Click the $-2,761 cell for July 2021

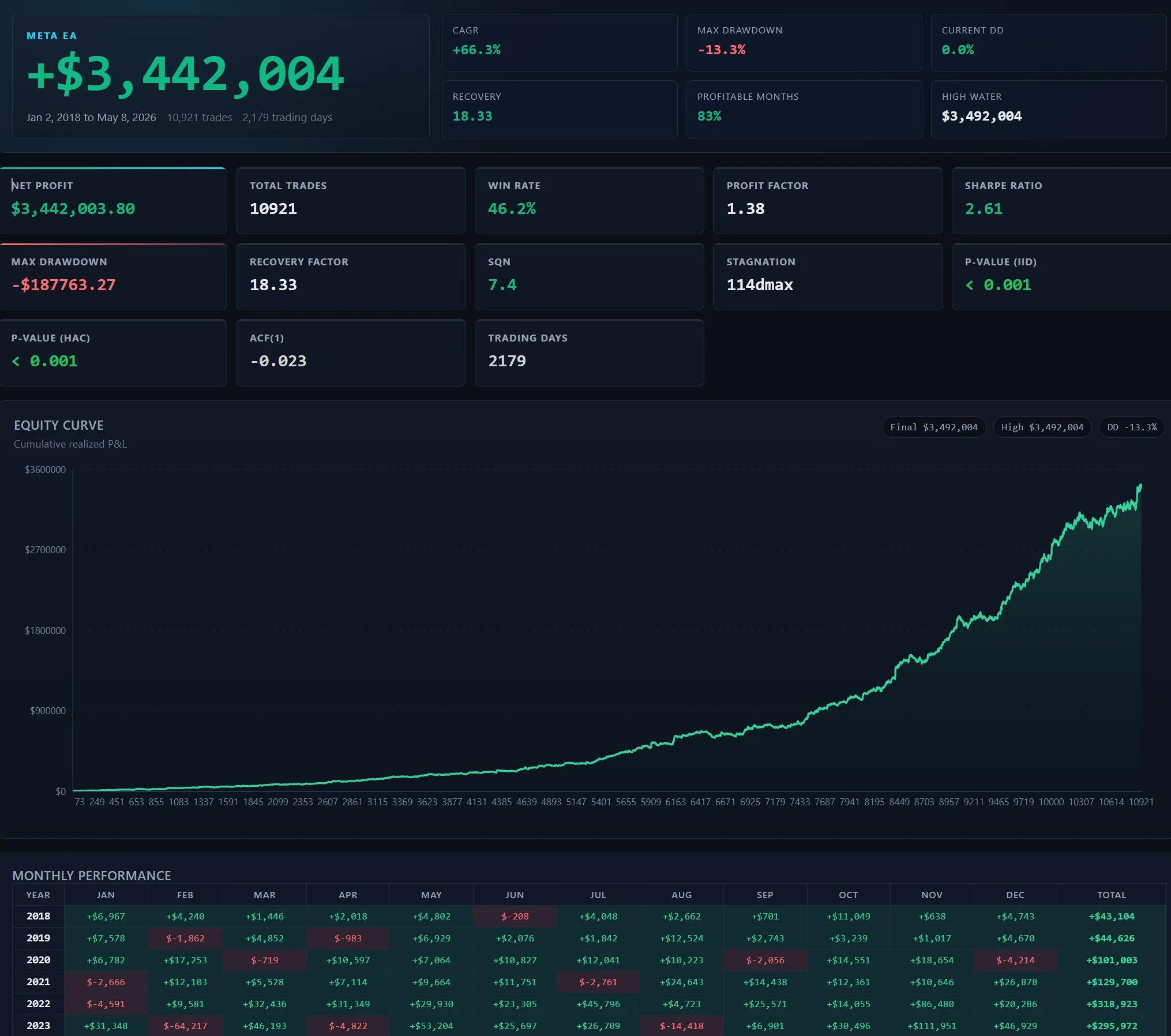coord(598,982)
